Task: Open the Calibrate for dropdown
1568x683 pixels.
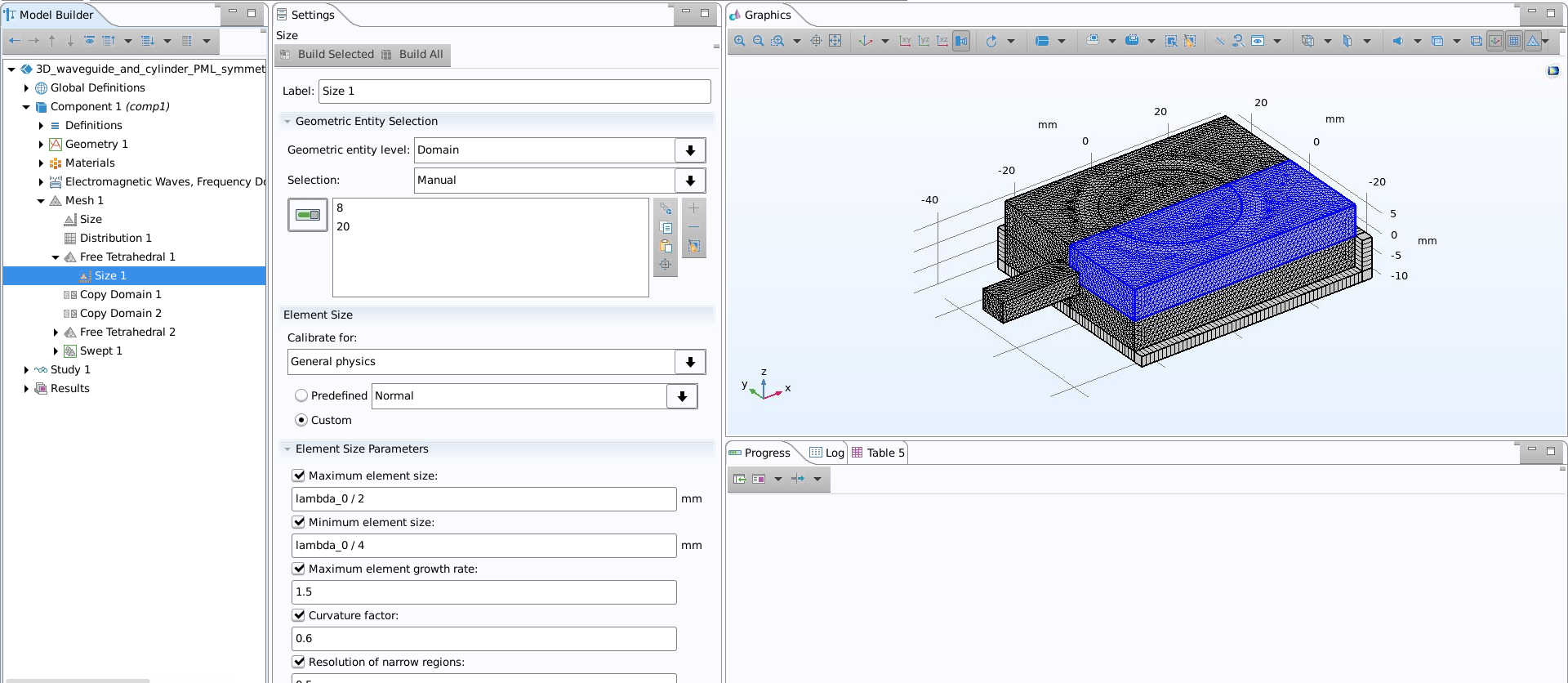Action: (x=690, y=362)
